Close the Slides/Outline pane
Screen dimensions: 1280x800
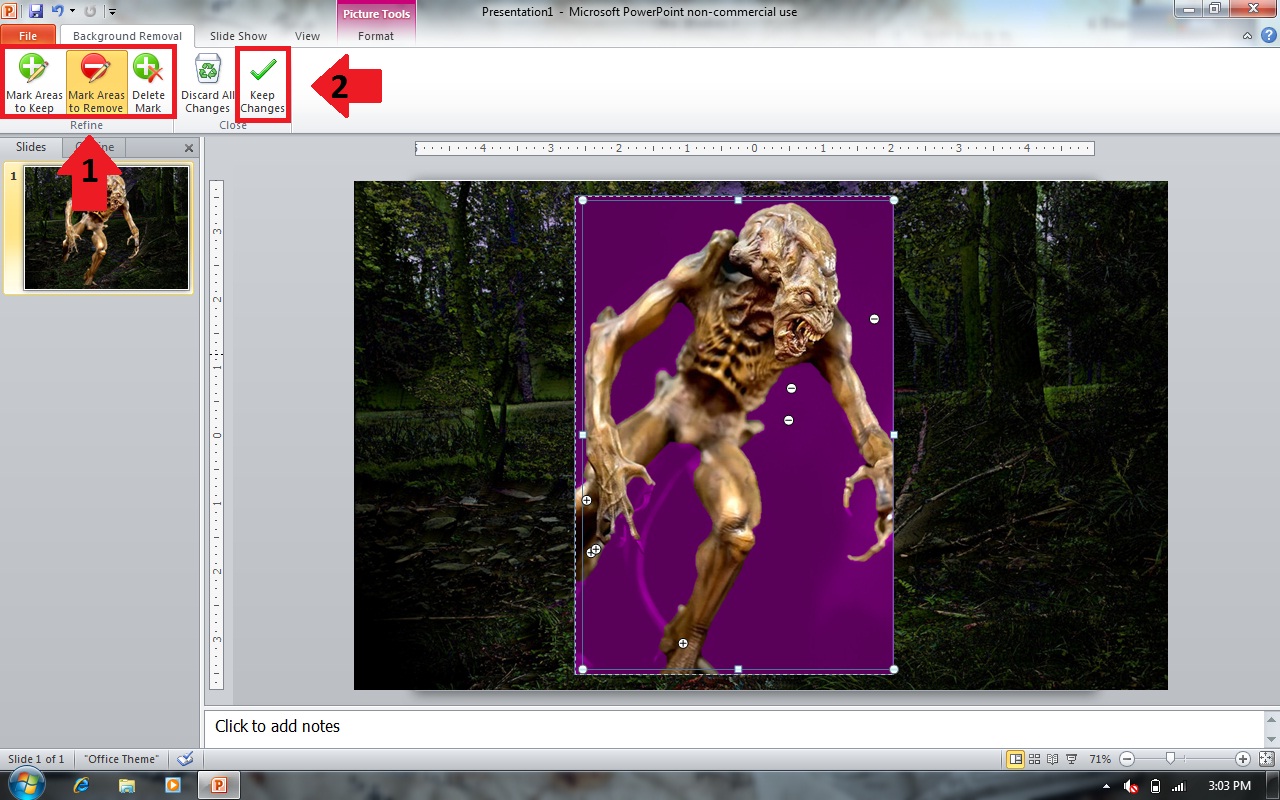pyautogui.click(x=189, y=148)
